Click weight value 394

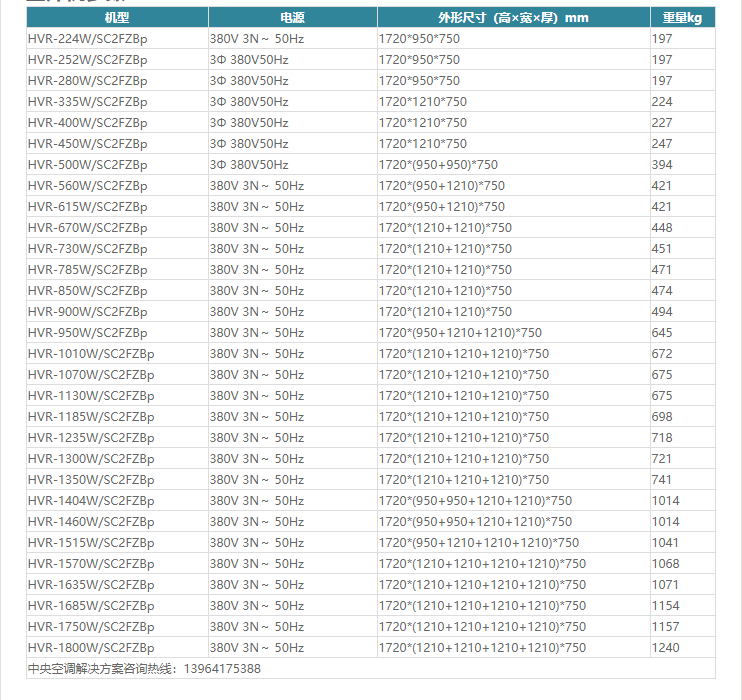tap(662, 165)
